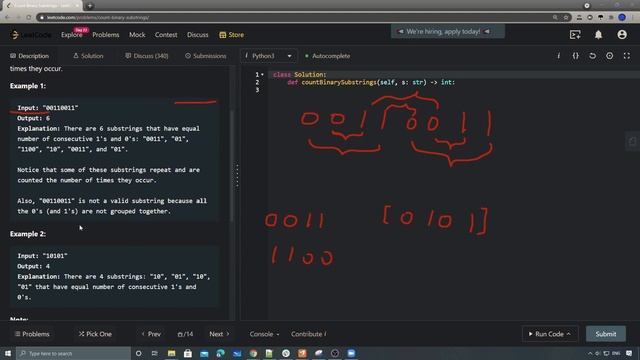Click the description panel scrollbar
This screenshot has height=360, width=640.
[231, 165]
